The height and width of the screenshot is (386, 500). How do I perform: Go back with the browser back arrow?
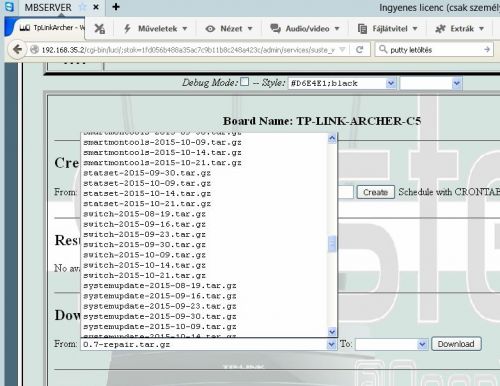[17, 50]
